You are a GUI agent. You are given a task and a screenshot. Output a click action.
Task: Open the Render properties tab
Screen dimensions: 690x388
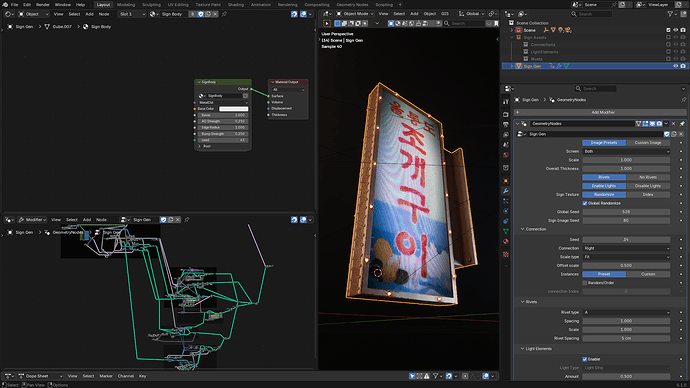pyautogui.click(x=506, y=114)
